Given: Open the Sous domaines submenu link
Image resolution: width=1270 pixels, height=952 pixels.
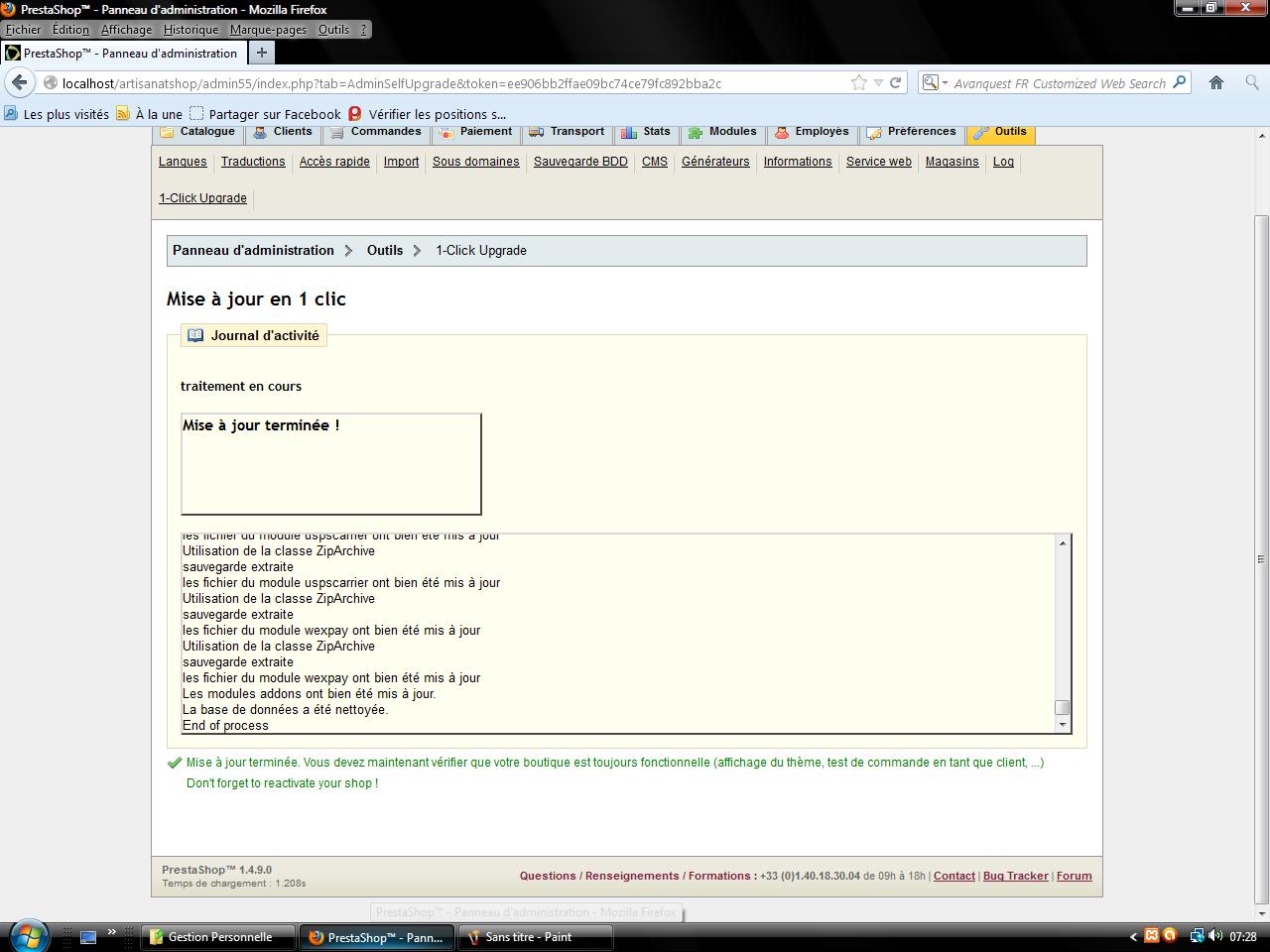Looking at the screenshot, I should [x=476, y=162].
